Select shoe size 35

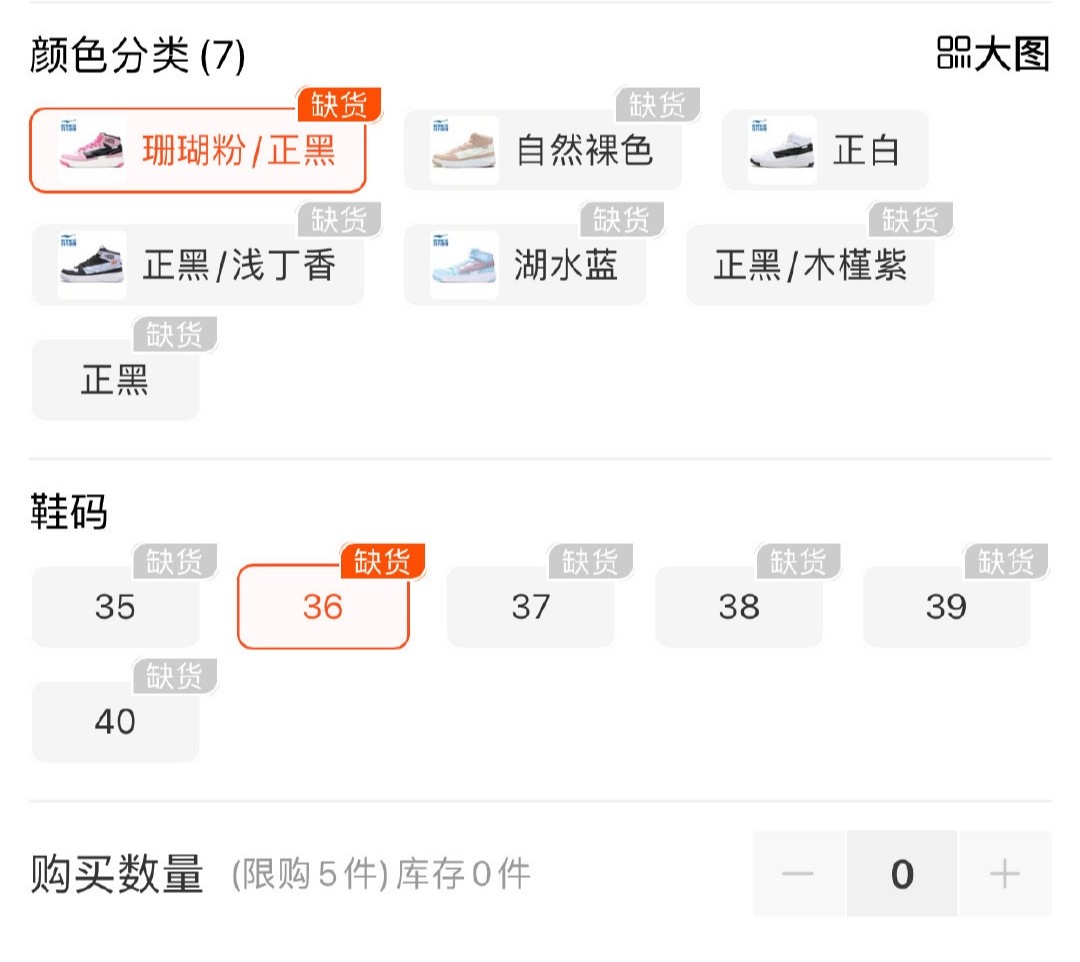click(114, 605)
